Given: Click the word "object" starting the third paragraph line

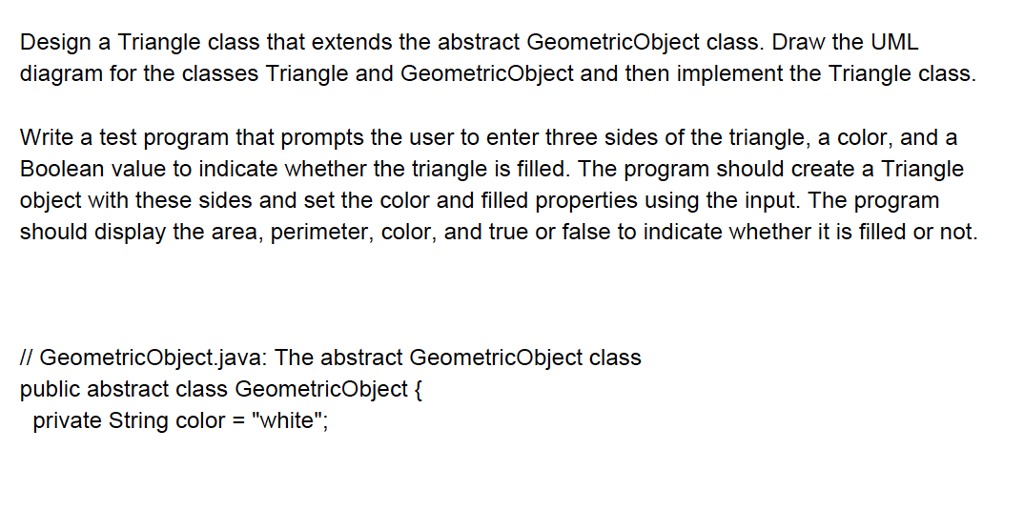Looking at the screenshot, I should [50, 200].
